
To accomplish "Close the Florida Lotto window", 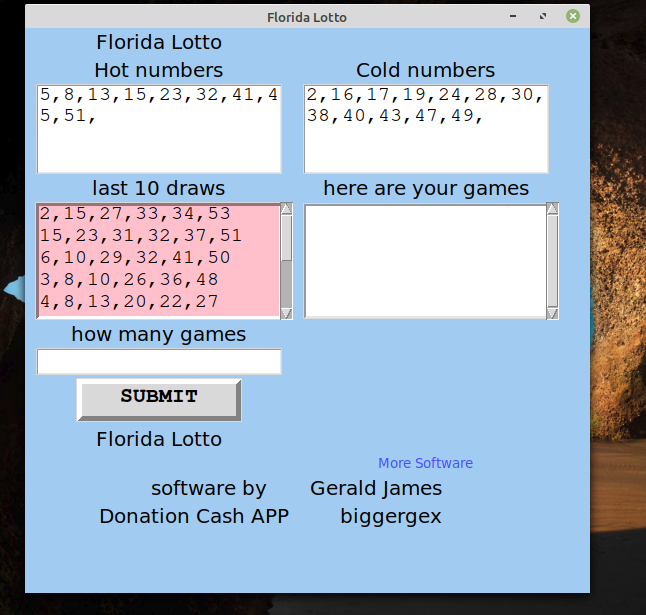I will [573, 16].
